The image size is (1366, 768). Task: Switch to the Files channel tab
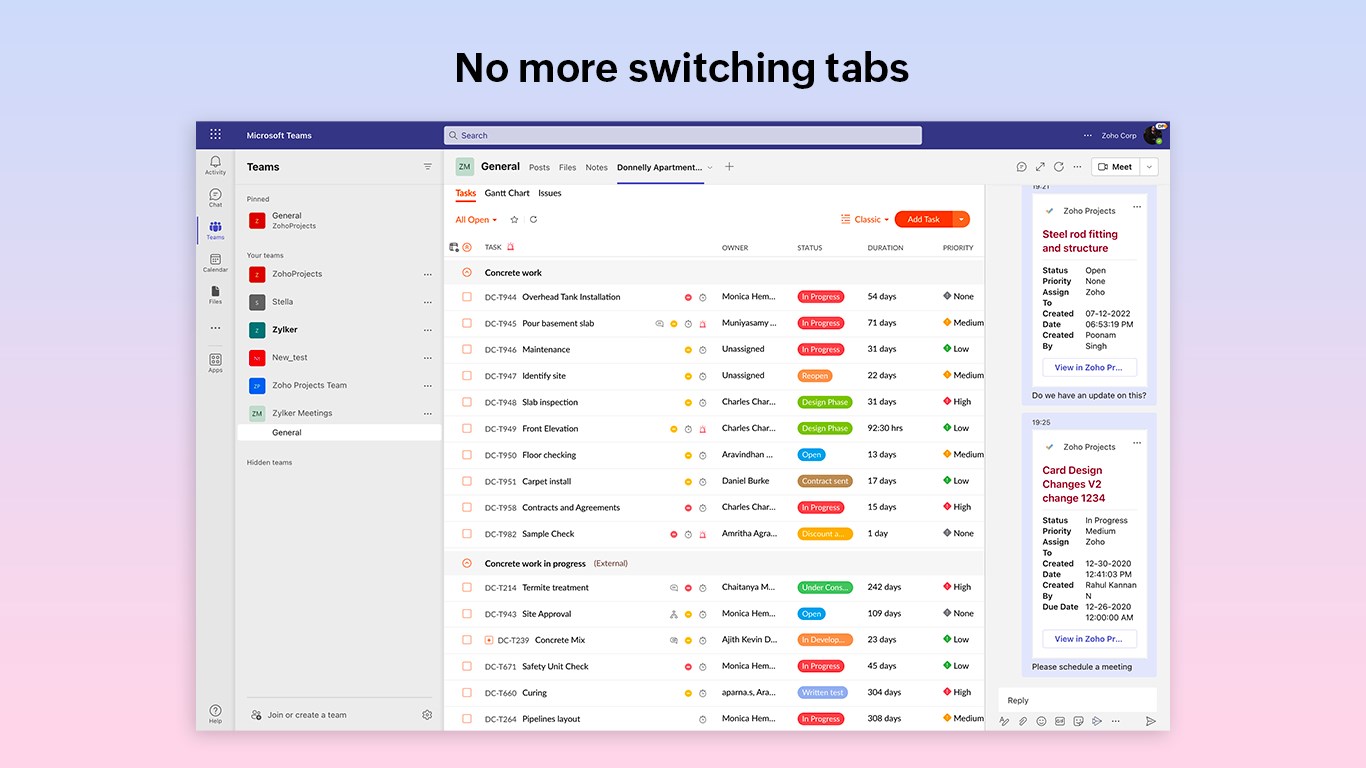click(567, 168)
